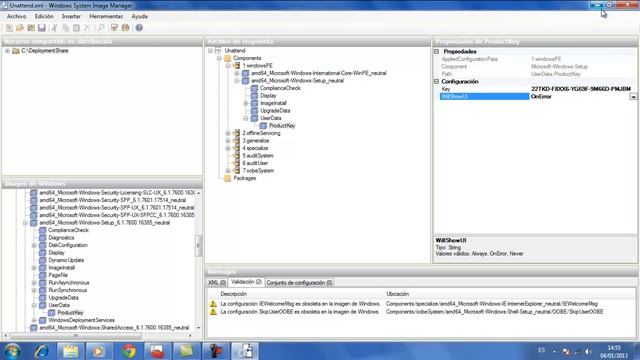The height and width of the screenshot is (360, 640).
Task: Expand the C:\DeploymentShare node
Action: [x=7, y=51]
